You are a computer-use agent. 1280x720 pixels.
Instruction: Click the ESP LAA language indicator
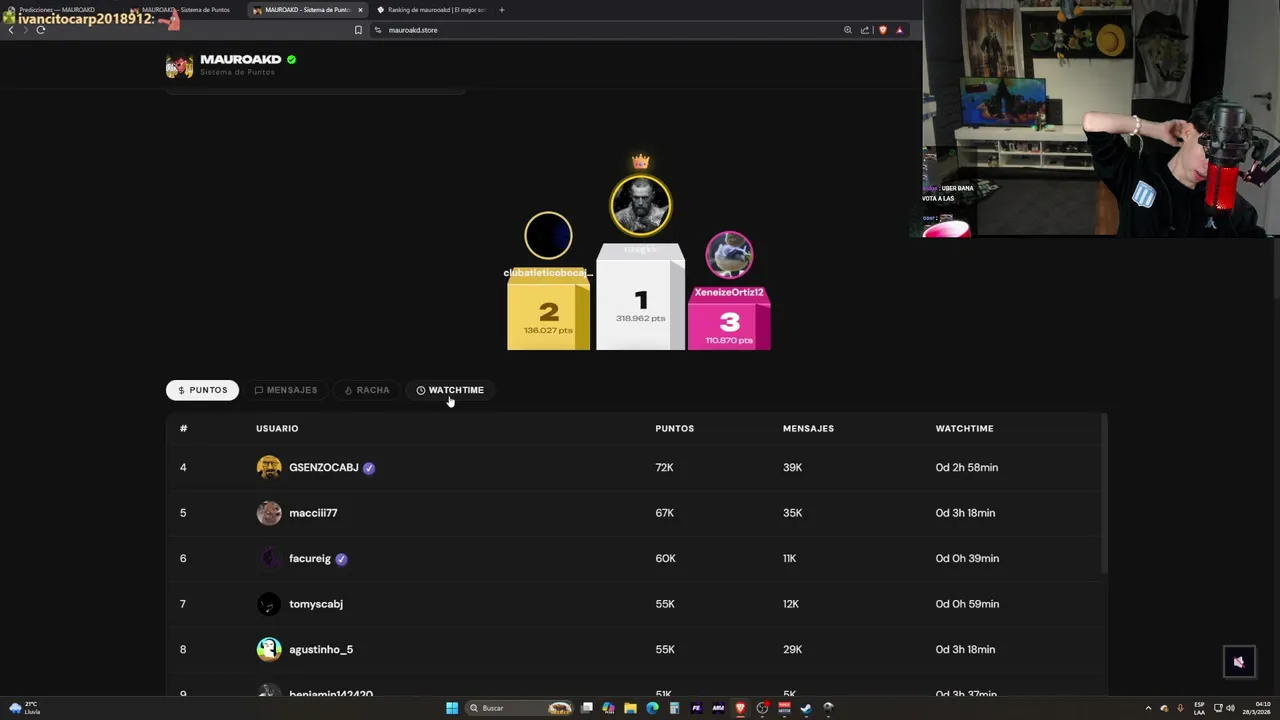(1199, 708)
